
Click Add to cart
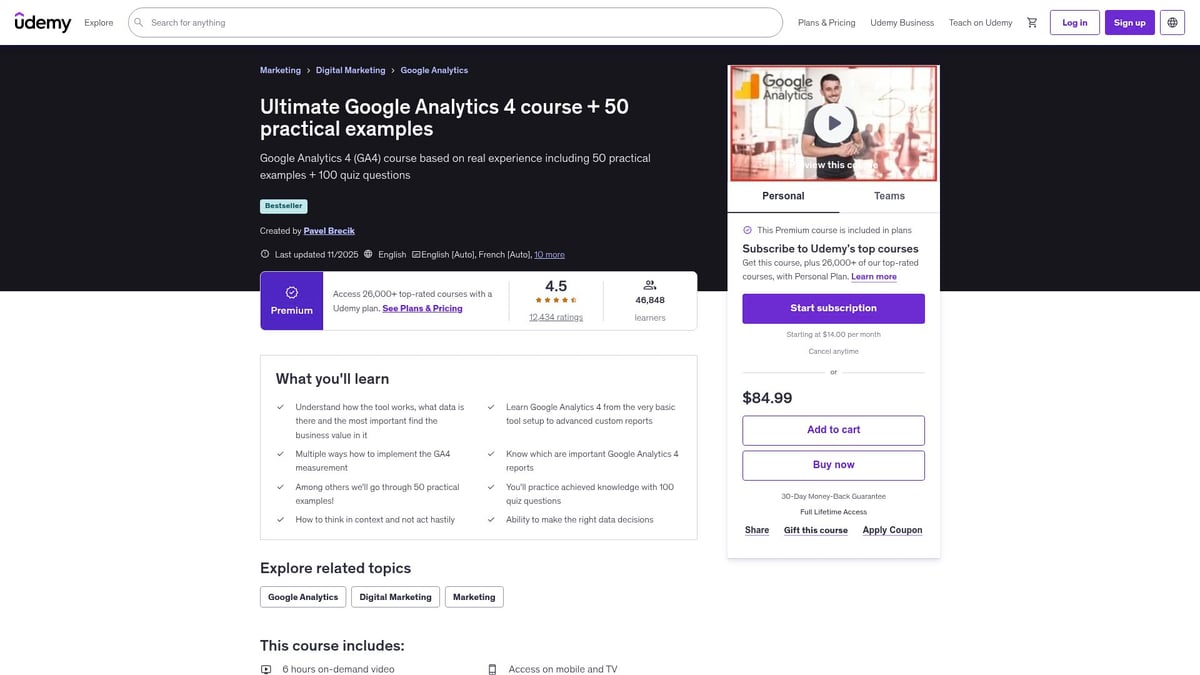(x=833, y=430)
